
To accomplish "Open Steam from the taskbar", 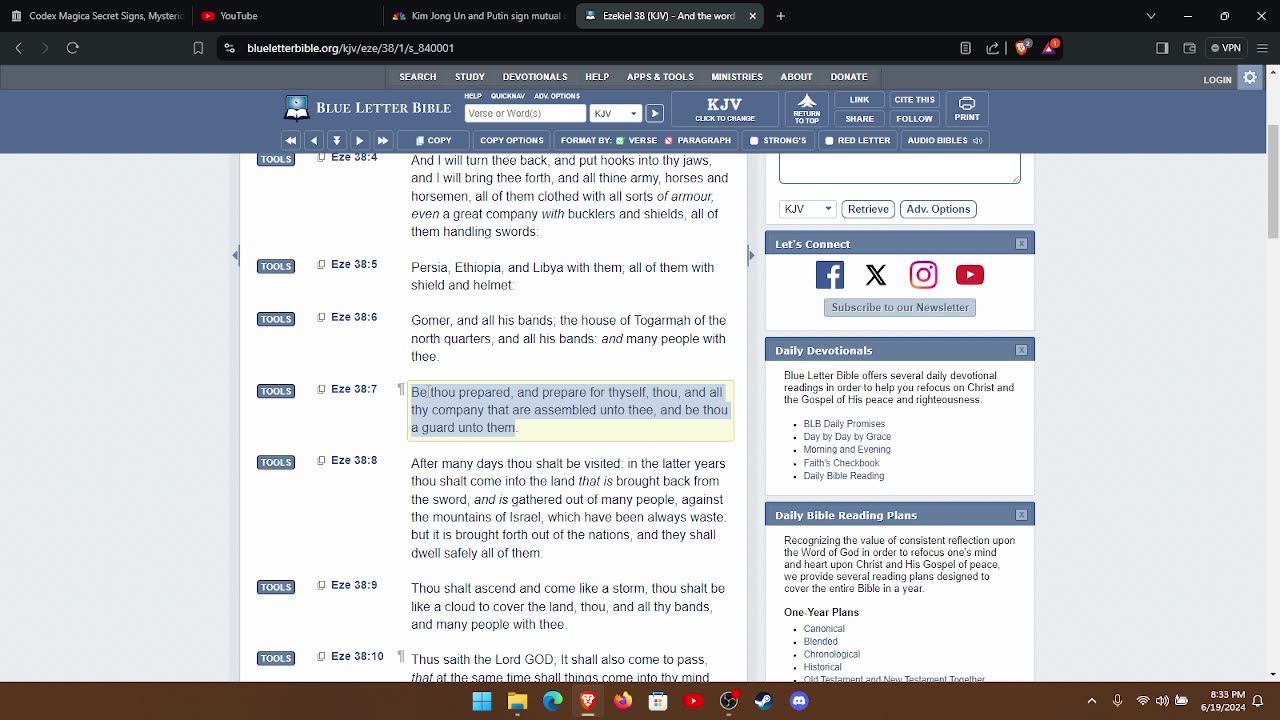I will (x=764, y=701).
